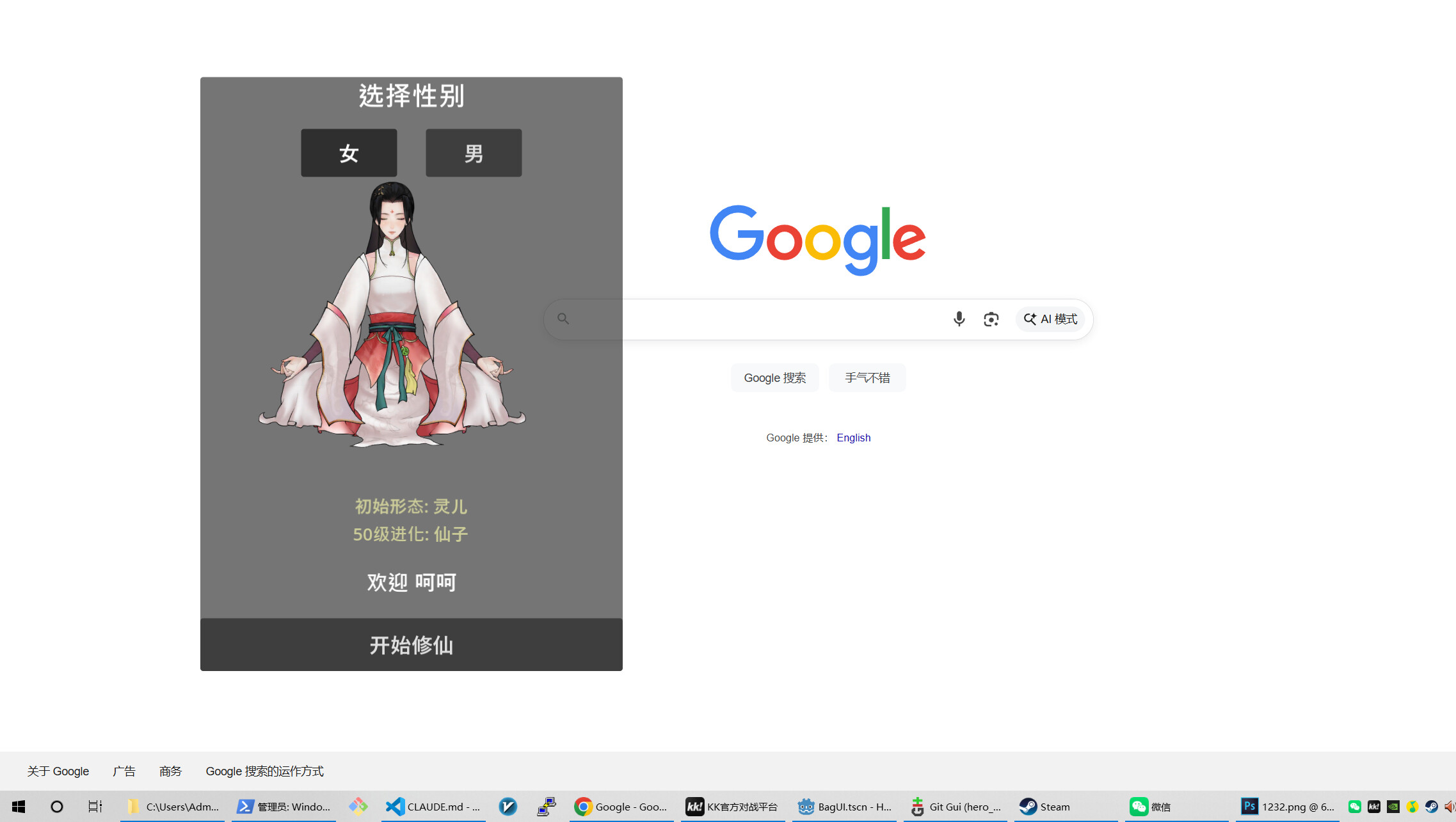Open the NVIDIA settings tray icon

(x=1393, y=807)
